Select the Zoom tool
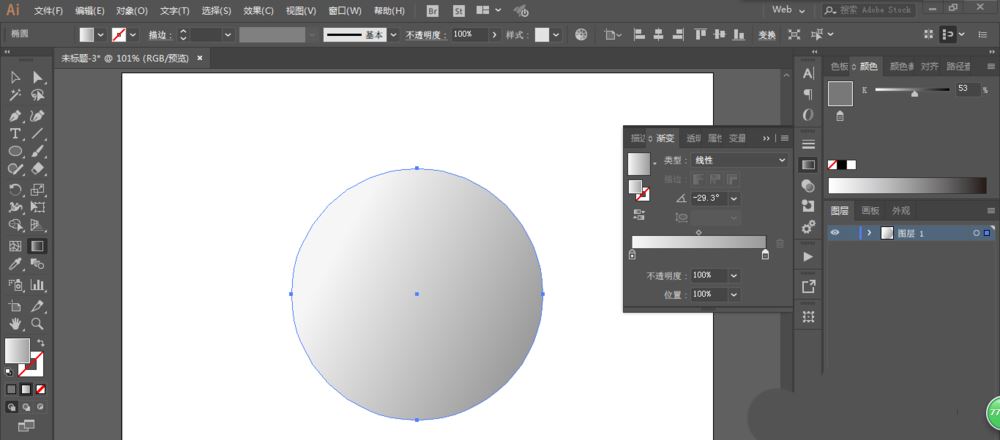Image resolution: width=1000 pixels, height=440 pixels. (38, 323)
